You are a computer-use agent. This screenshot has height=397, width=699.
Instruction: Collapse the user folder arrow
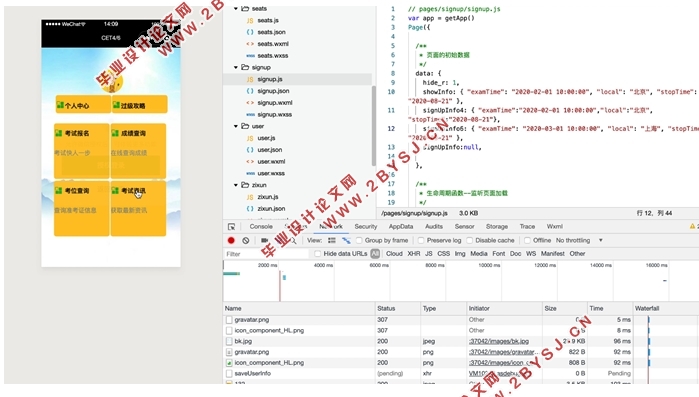coord(236,126)
